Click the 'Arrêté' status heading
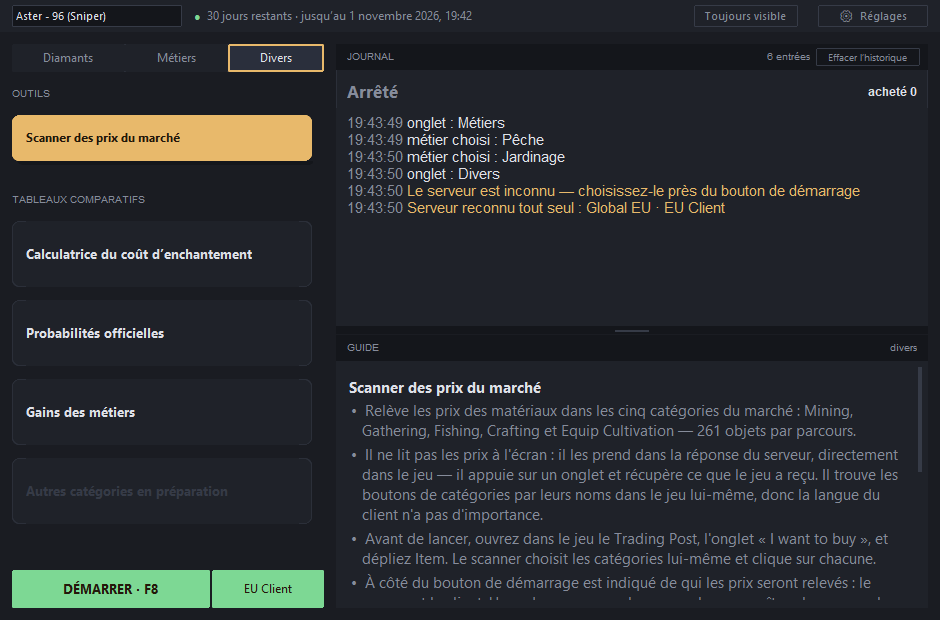 pyautogui.click(x=372, y=92)
